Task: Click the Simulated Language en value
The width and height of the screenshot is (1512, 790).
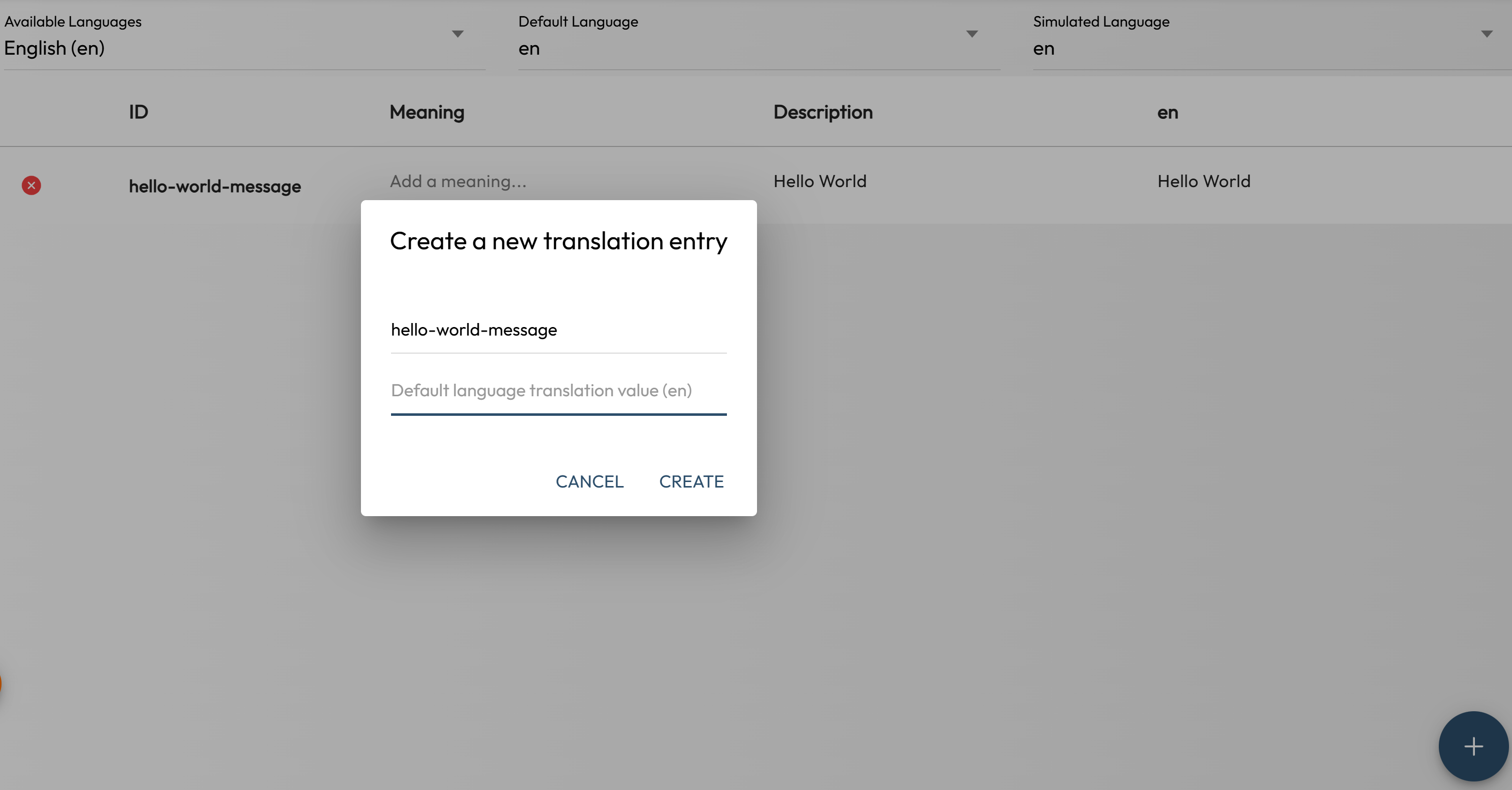Action: (1044, 49)
